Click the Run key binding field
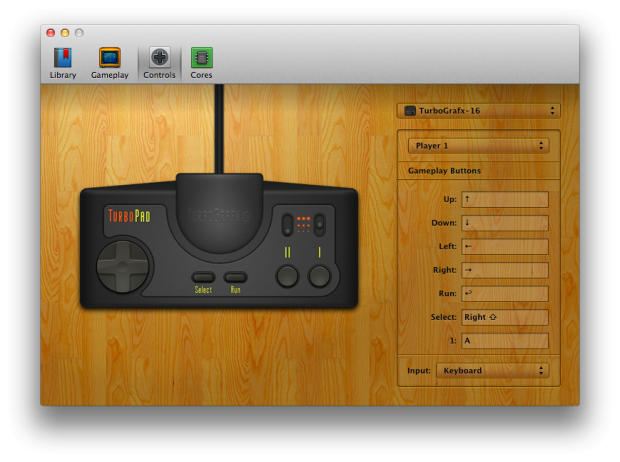Viewport: 620px width, 462px height. (505, 293)
